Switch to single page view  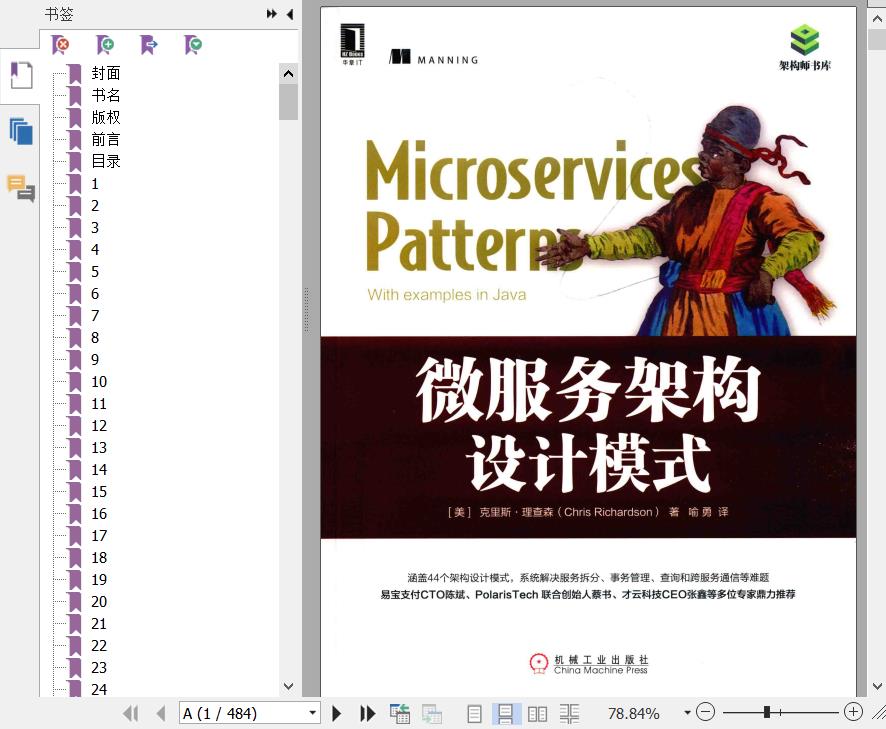(475, 714)
